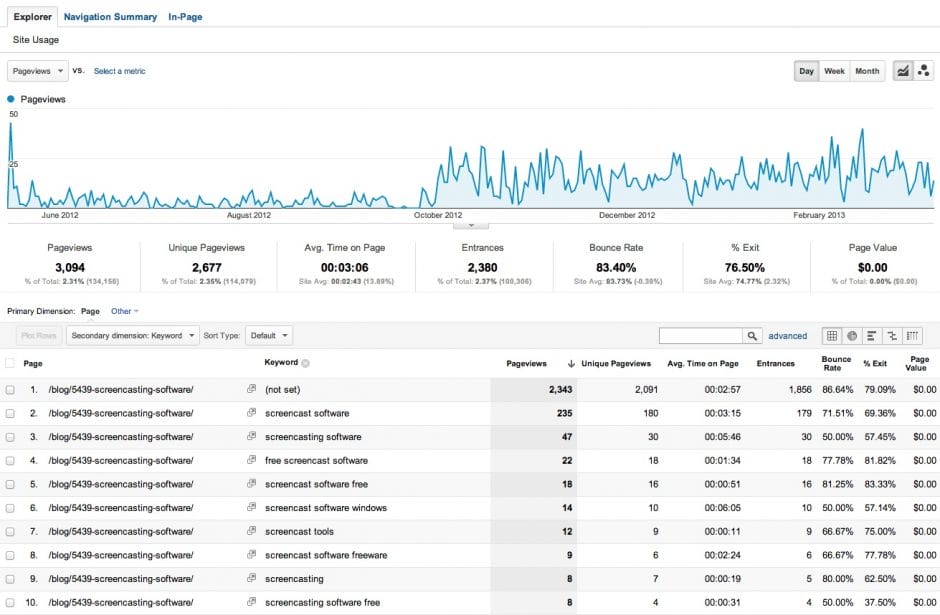Select the comparison view icon
This screenshot has height=615, width=940.
click(892, 336)
